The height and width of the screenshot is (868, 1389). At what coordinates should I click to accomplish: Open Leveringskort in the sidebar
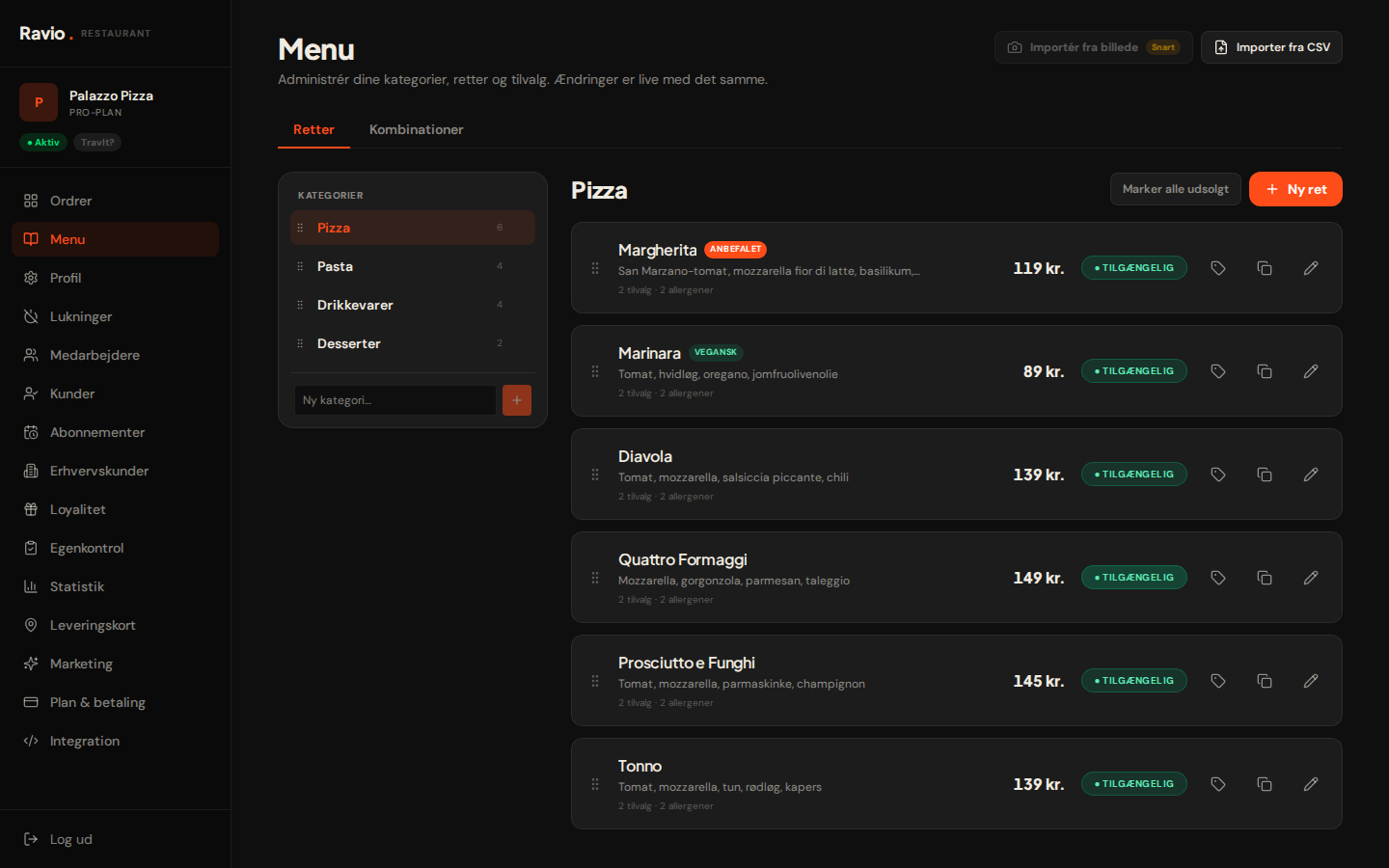pyautogui.click(x=115, y=625)
